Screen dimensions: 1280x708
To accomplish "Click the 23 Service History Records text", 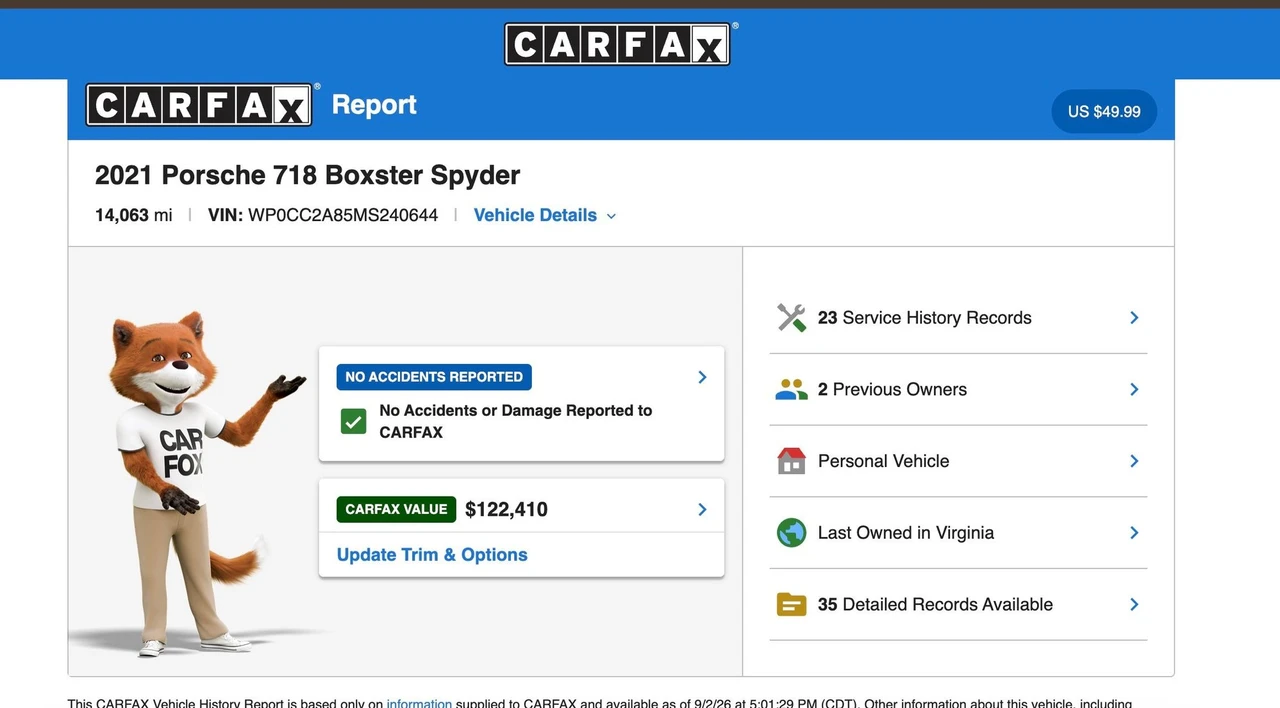I will point(925,318).
